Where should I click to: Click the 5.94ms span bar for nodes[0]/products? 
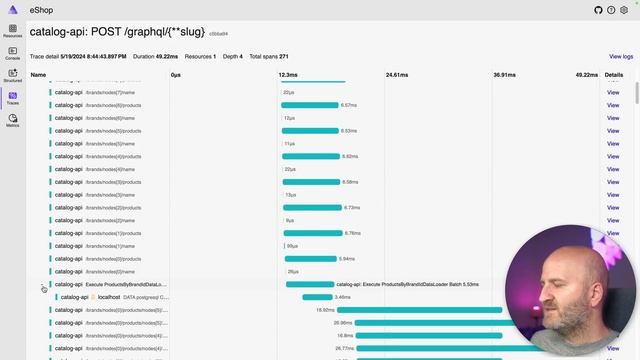pos(311,259)
